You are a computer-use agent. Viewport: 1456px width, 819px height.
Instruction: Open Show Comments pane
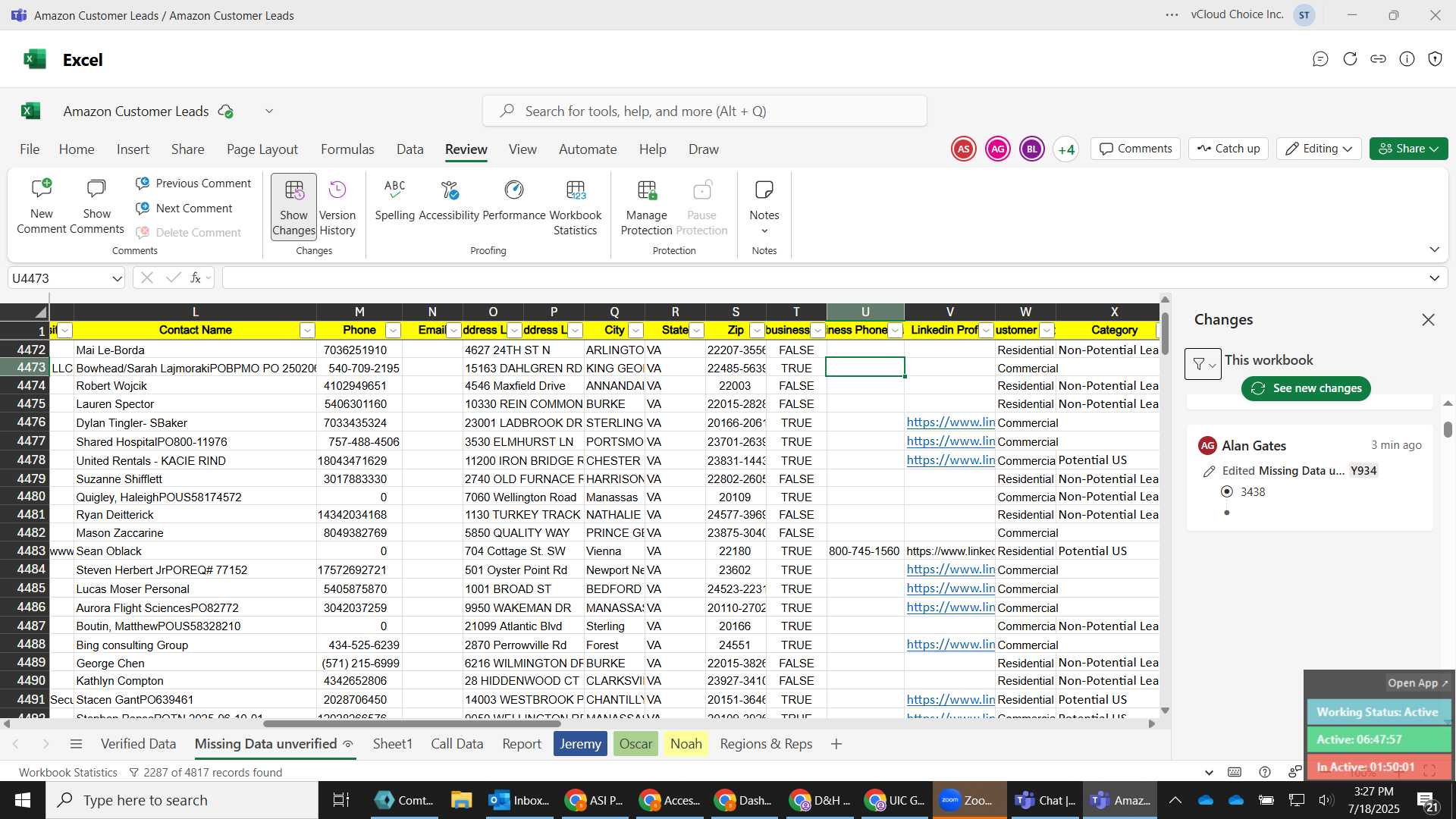pyautogui.click(x=96, y=206)
